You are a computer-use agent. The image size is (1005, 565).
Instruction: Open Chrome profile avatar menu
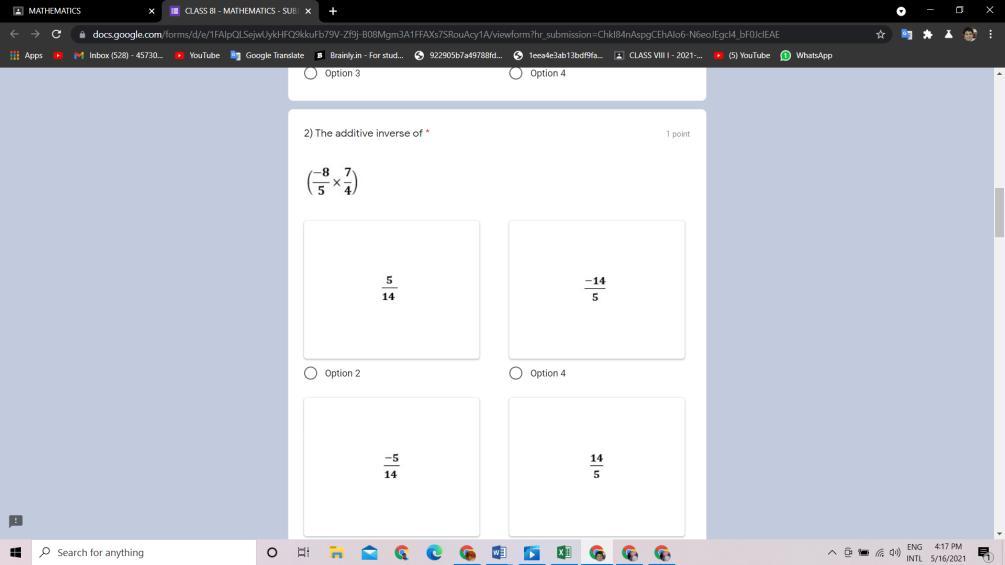969,34
